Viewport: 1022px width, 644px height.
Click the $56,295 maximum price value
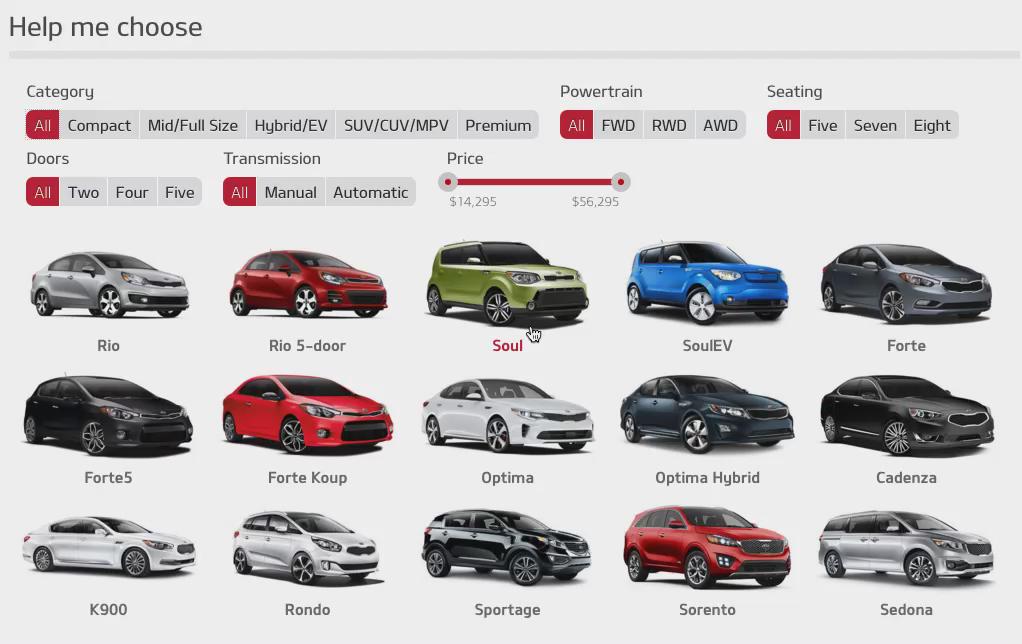[x=595, y=201]
